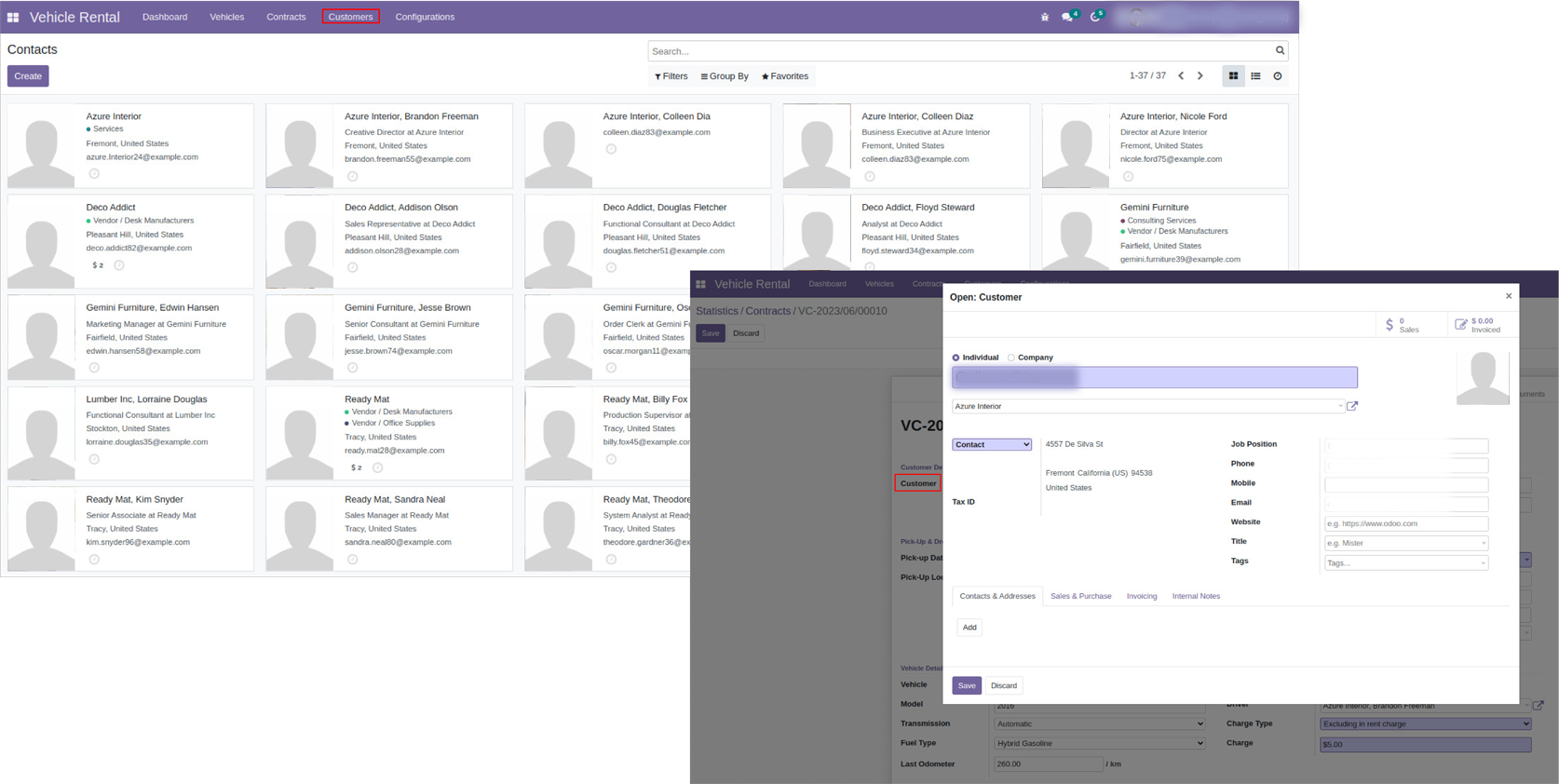Save the customer dialog
Viewport: 1559px width, 784px height.
pos(967,685)
